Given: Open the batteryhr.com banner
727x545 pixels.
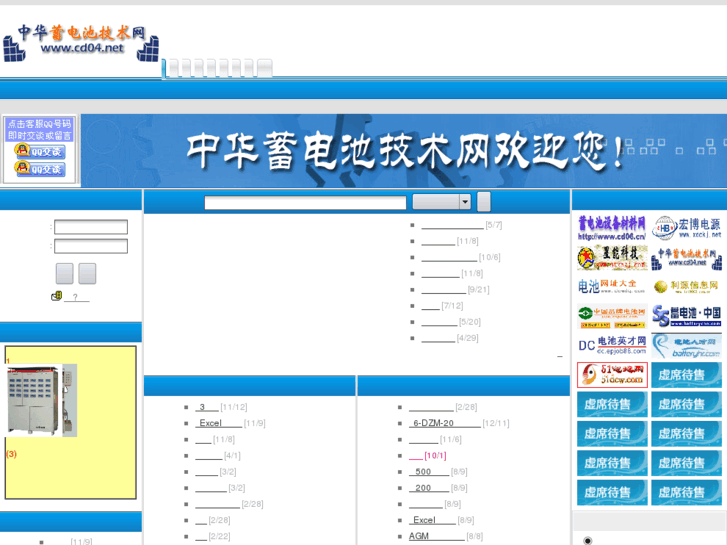Looking at the screenshot, I should pyautogui.click(x=687, y=346).
